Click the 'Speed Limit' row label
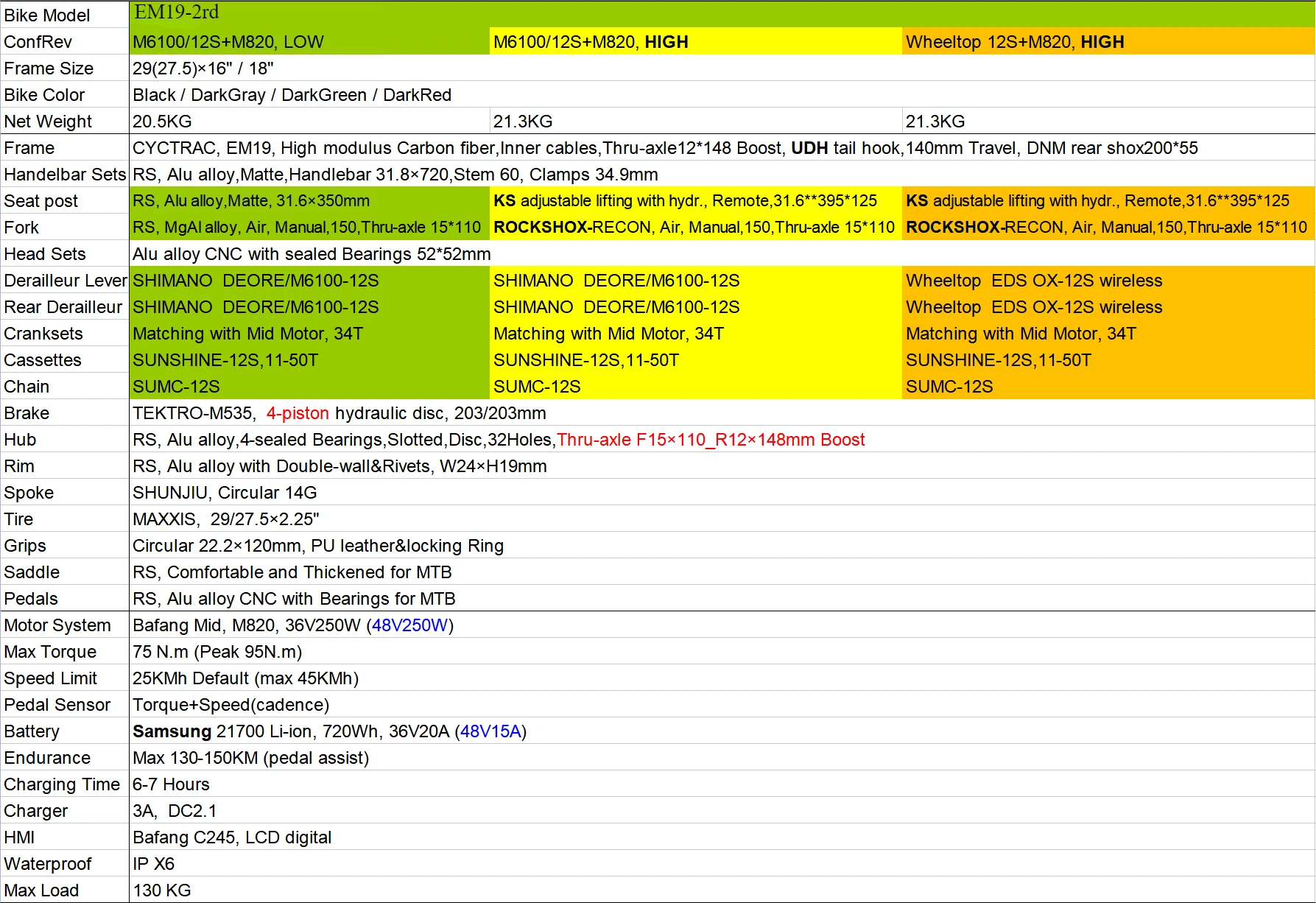 pyautogui.click(x=50, y=678)
